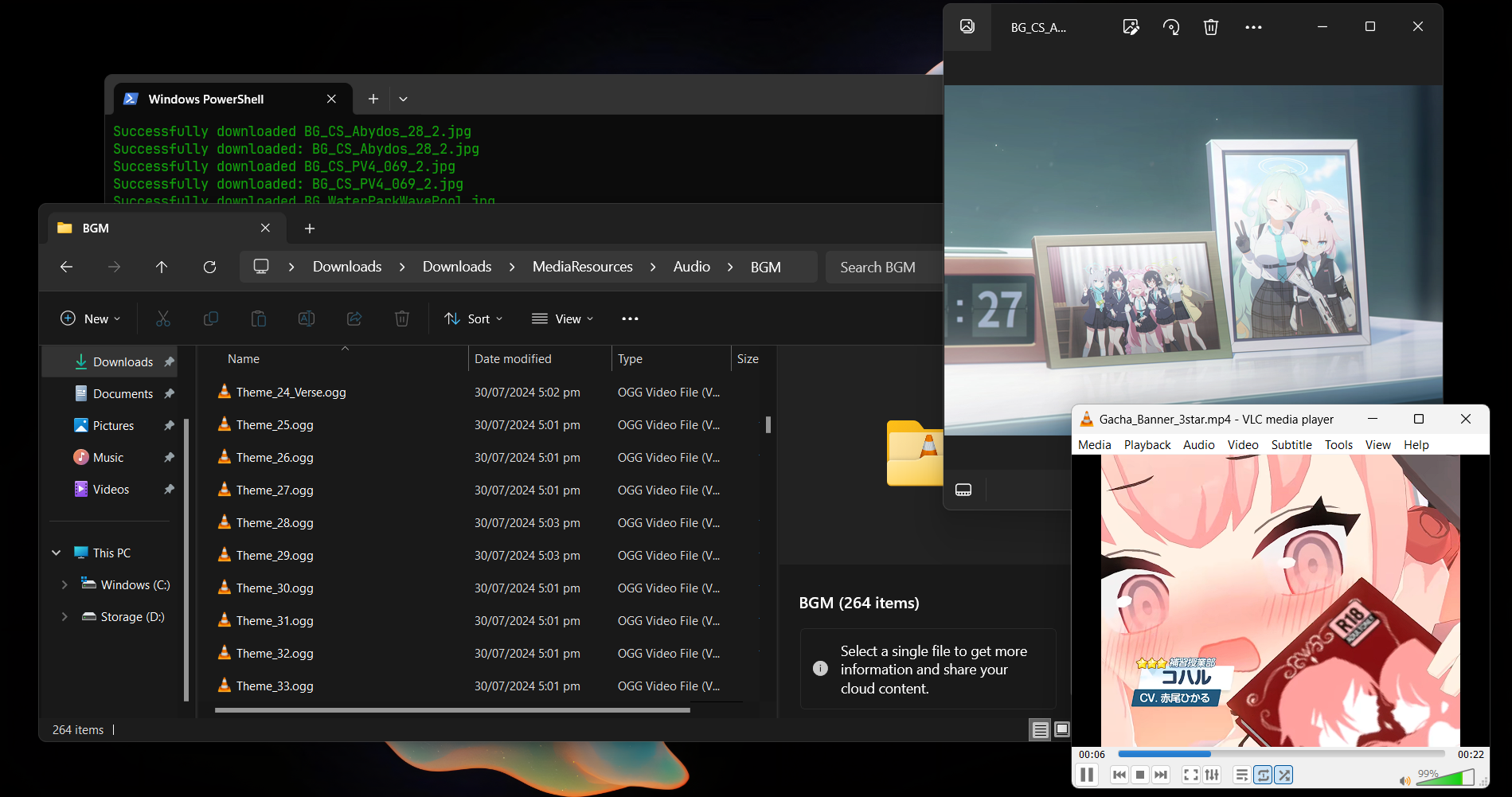Toggle loop repeat mode in VLC
This screenshot has height=797, width=1512.
1263,775
